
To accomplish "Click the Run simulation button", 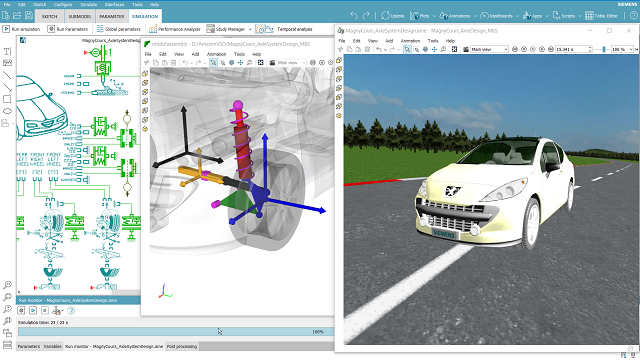I will point(22,29).
